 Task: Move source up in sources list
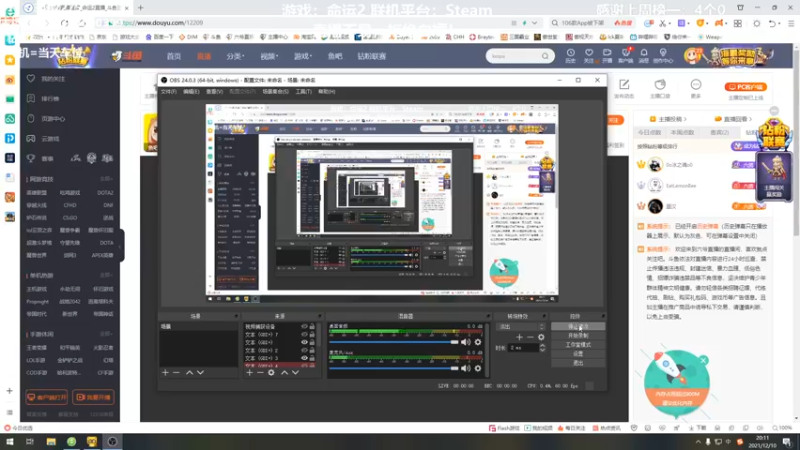[x=284, y=373]
